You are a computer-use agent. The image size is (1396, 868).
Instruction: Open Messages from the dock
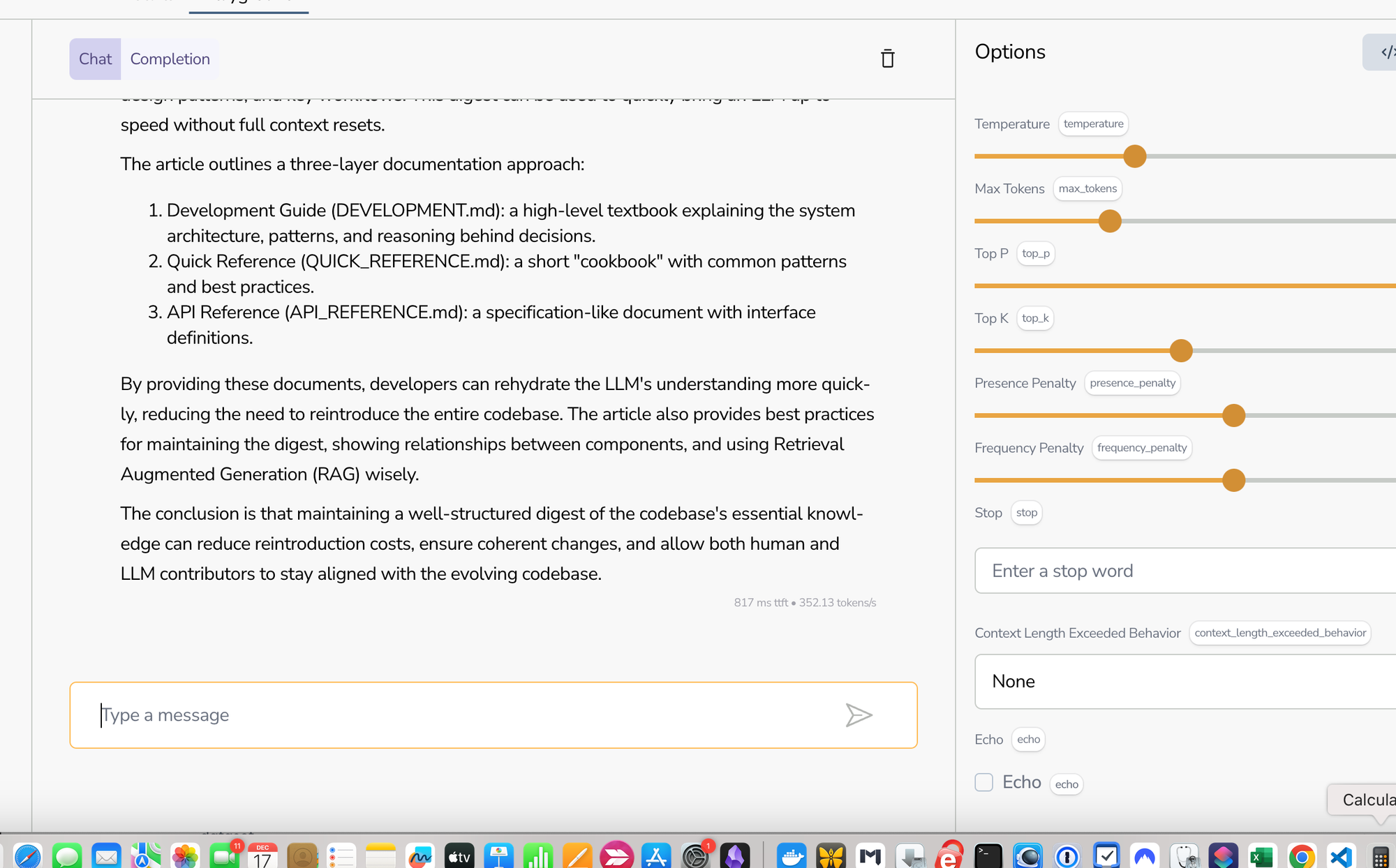pos(67,855)
